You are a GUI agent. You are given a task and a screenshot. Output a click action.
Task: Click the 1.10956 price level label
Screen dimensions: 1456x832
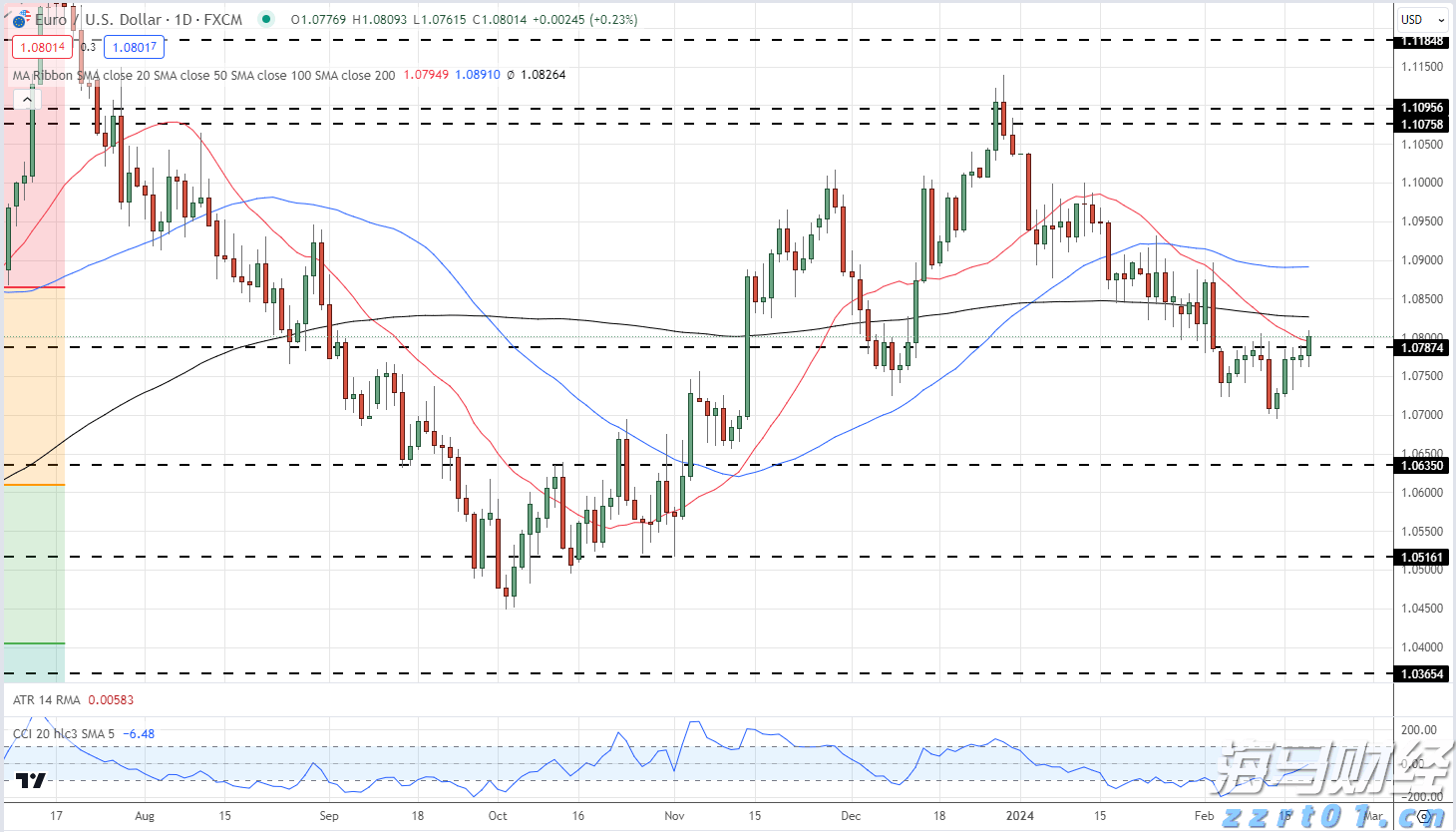point(1422,107)
